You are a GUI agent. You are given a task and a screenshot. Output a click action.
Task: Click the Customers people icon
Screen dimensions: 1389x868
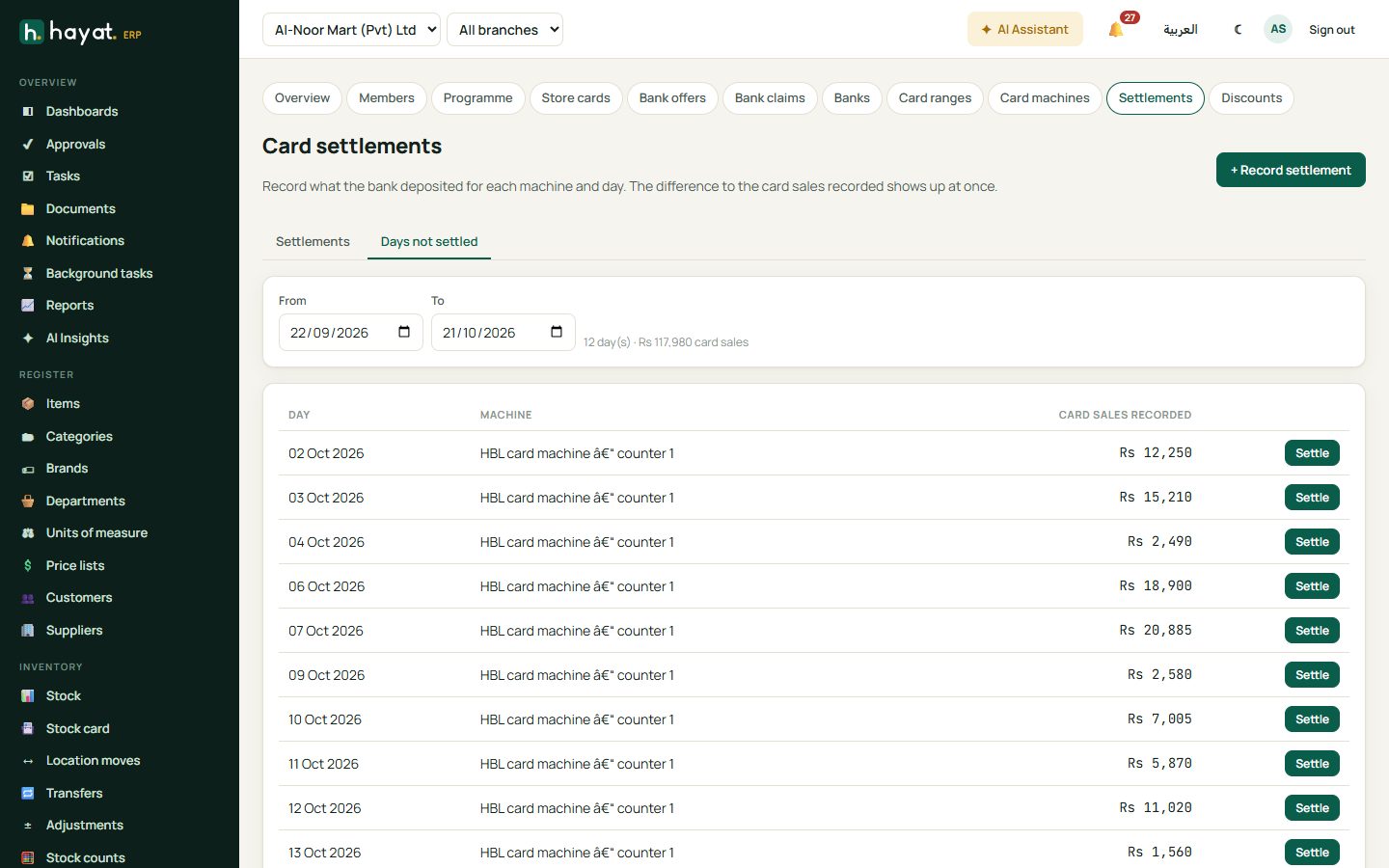pyautogui.click(x=28, y=598)
